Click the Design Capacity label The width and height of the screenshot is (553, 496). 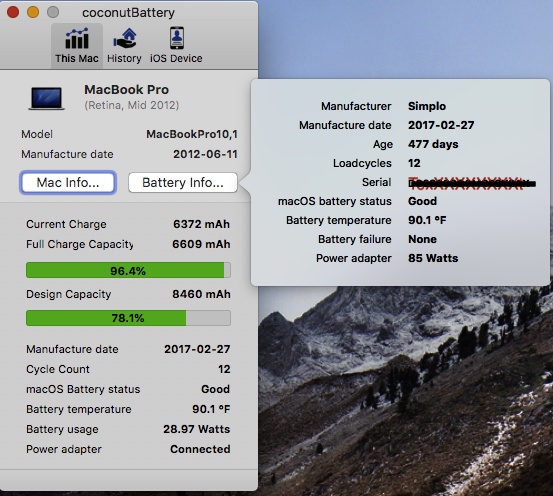click(68, 294)
